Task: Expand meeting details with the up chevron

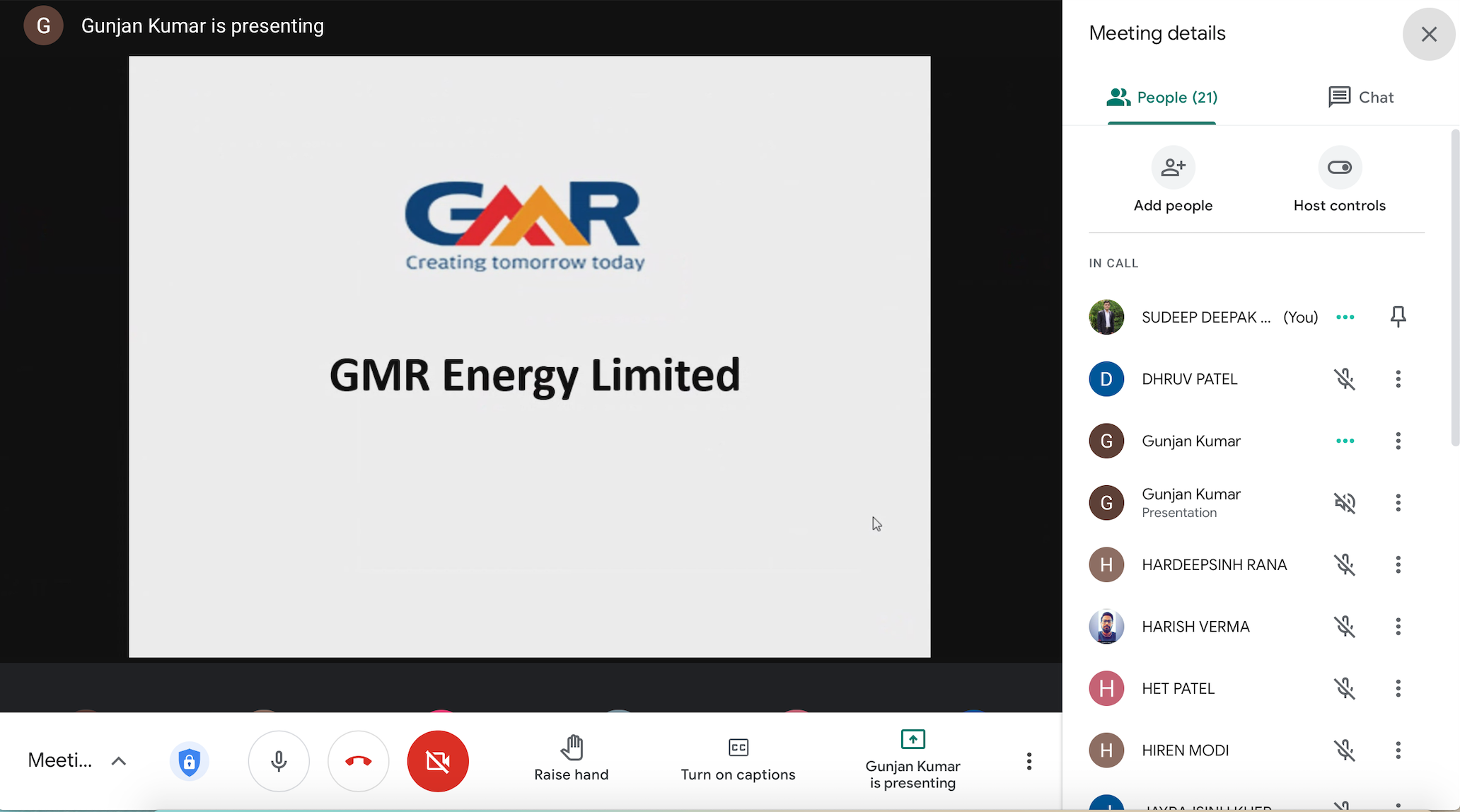Action: [x=119, y=761]
